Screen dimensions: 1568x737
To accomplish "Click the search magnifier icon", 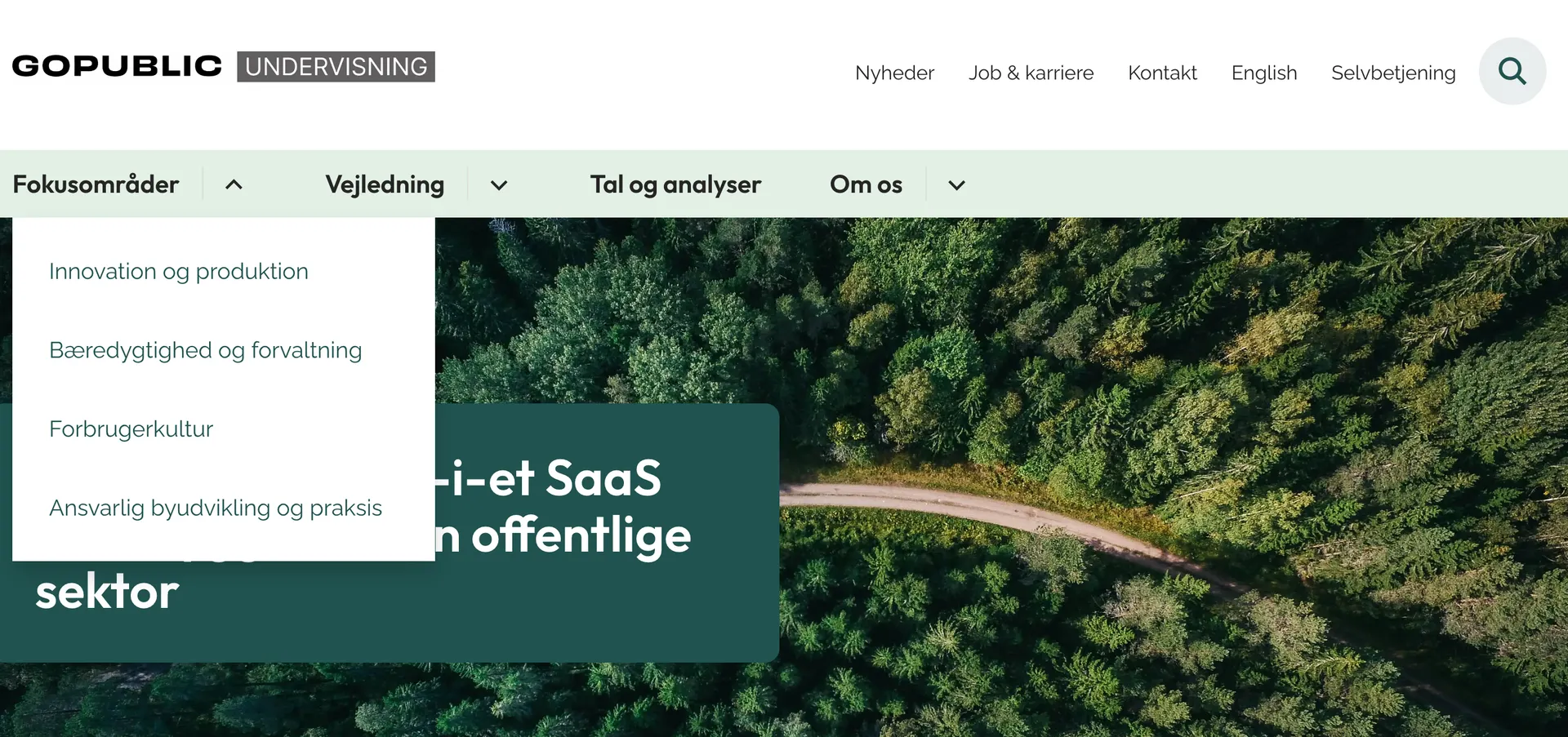I will (1512, 71).
